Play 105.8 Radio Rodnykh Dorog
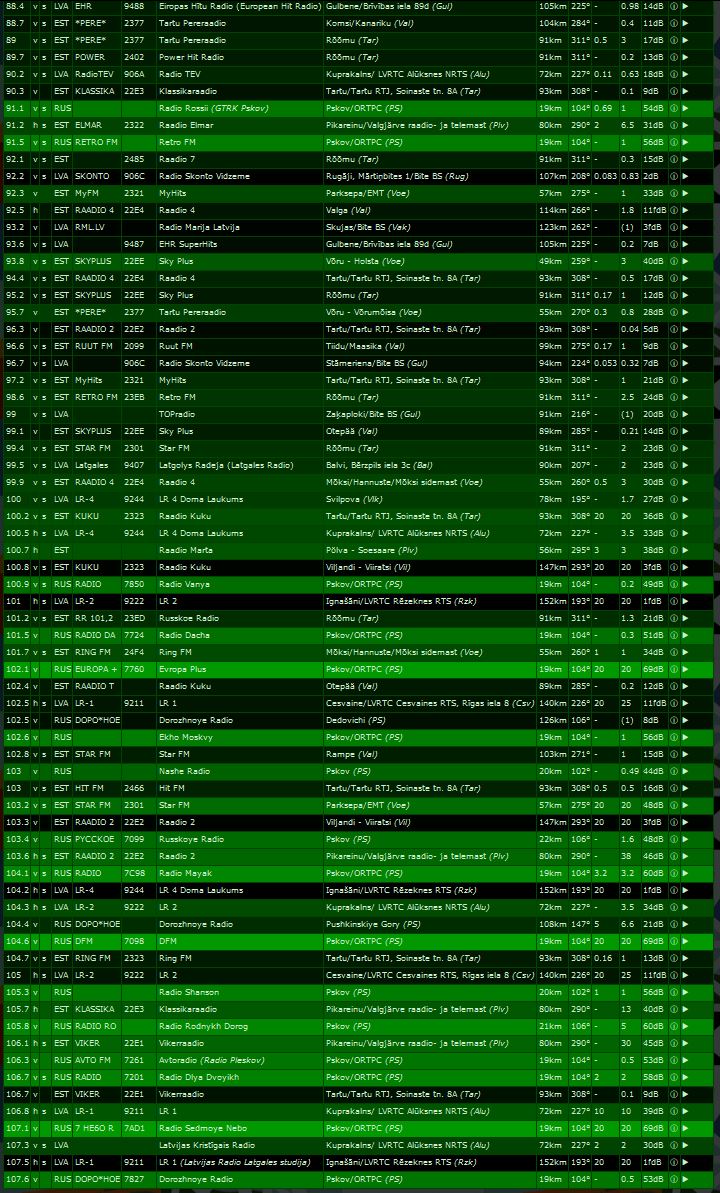 click(x=686, y=1026)
